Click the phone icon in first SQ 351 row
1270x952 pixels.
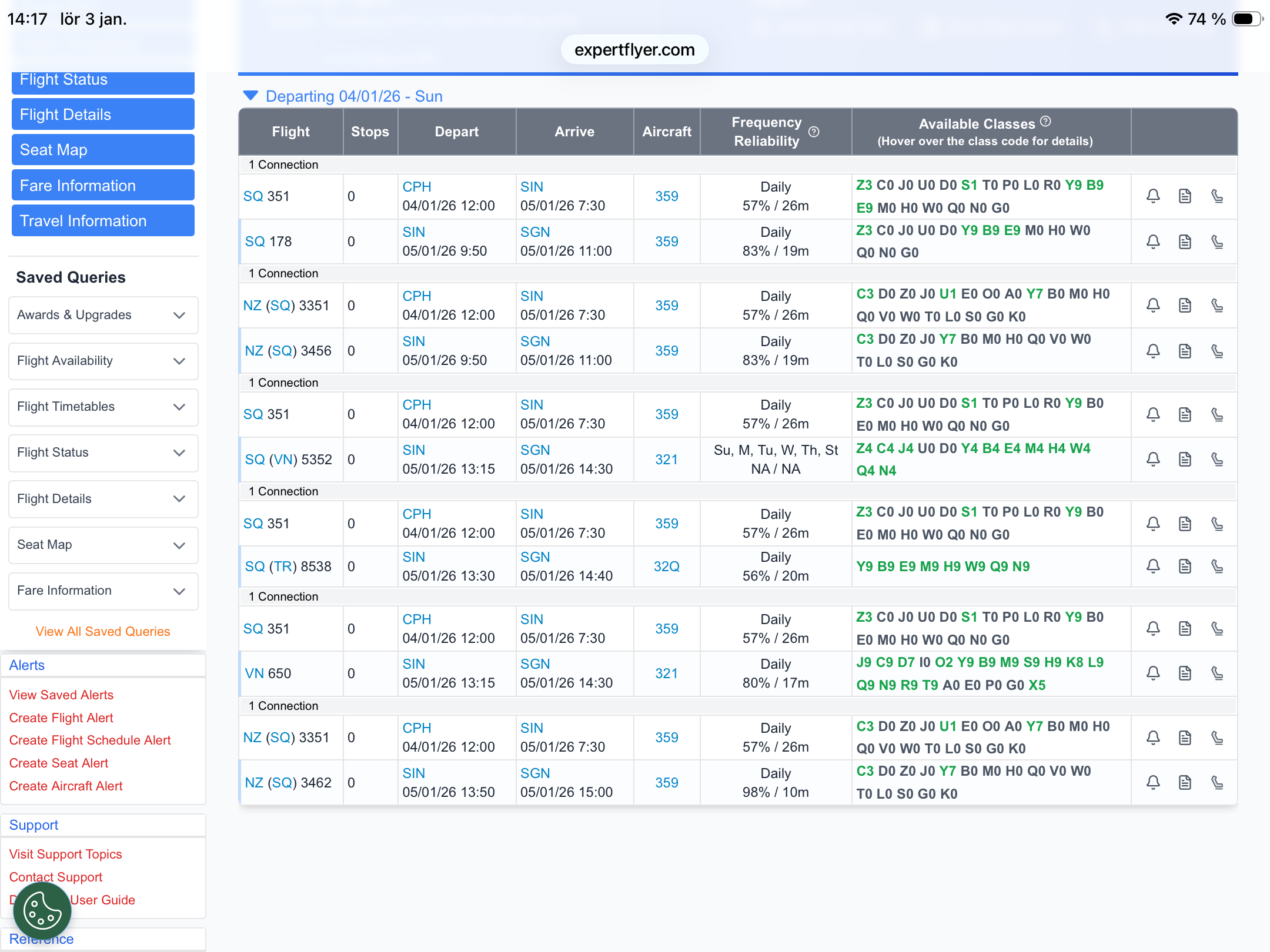(x=1217, y=196)
